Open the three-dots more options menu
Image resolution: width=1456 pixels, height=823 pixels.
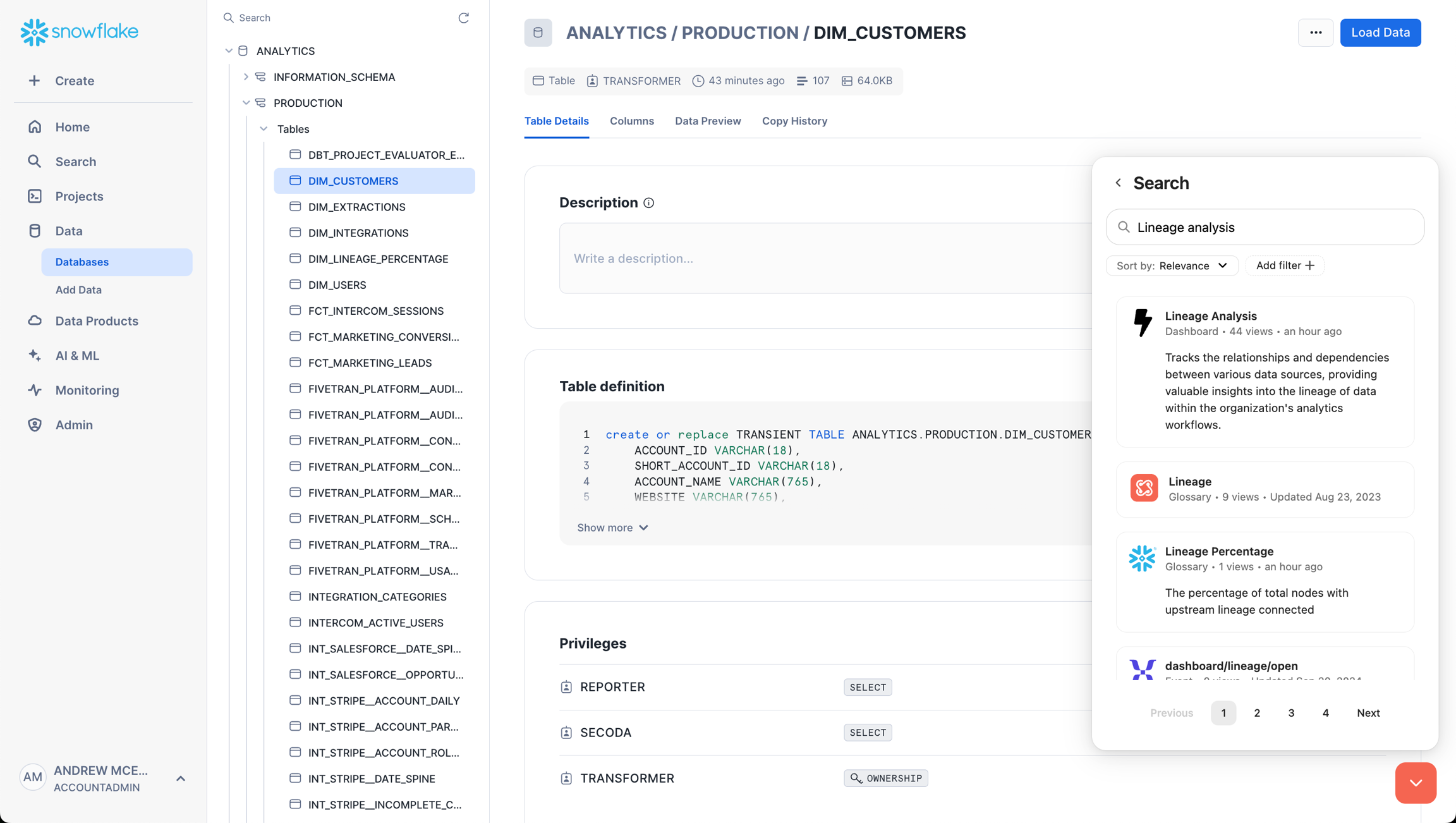point(1316,33)
